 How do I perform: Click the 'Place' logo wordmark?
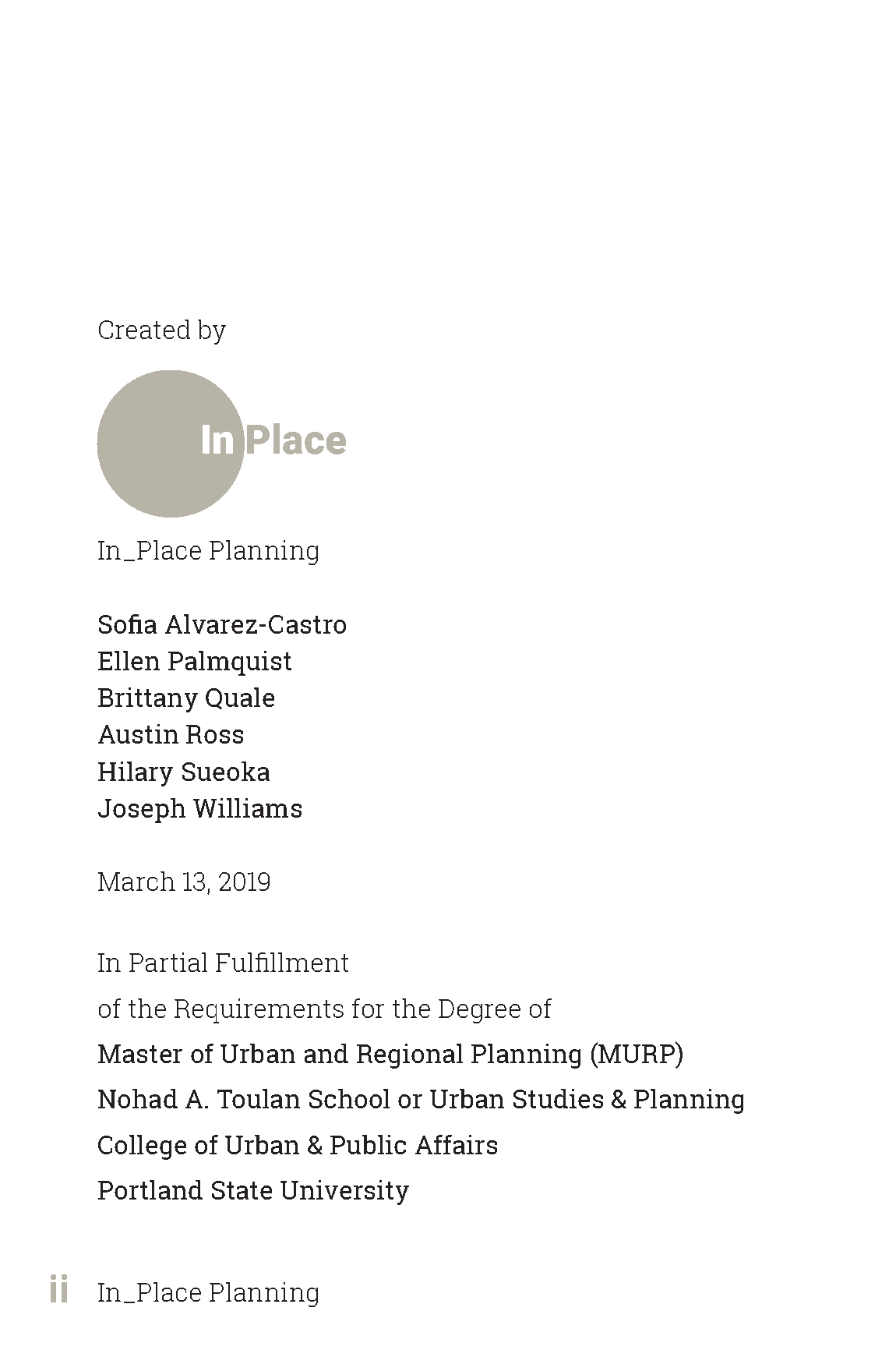point(296,440)
